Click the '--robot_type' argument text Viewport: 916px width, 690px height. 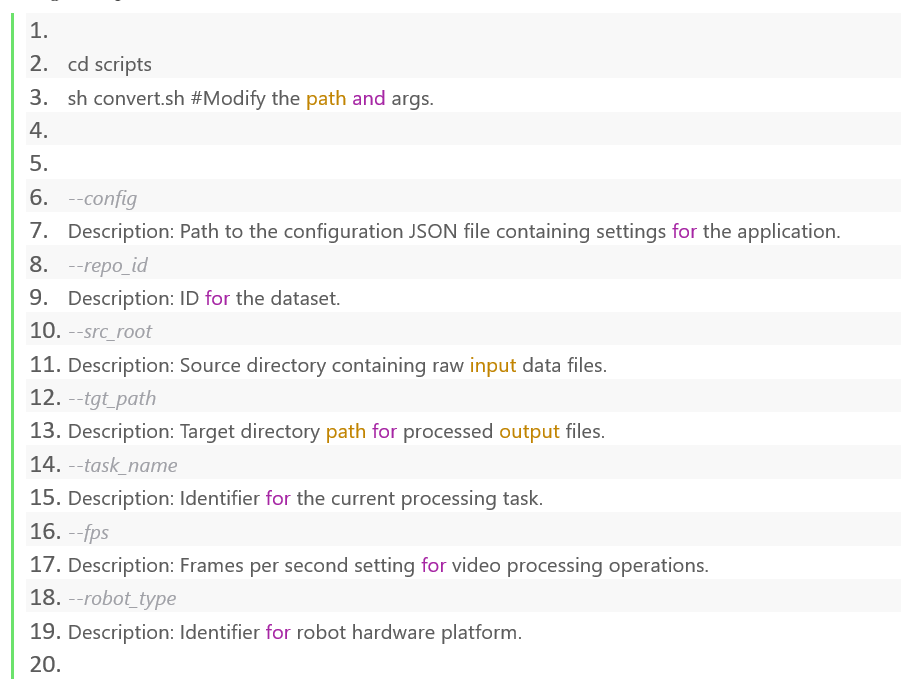(x=122, y=599)
